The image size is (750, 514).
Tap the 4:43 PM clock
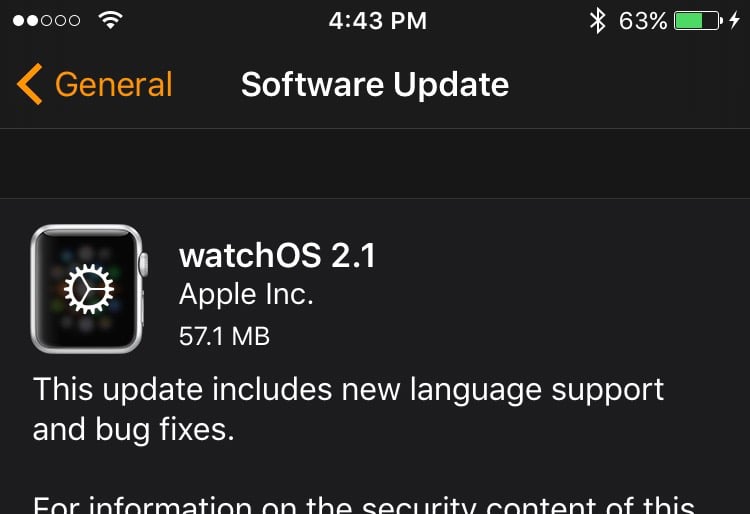click(x=377, y=21)
